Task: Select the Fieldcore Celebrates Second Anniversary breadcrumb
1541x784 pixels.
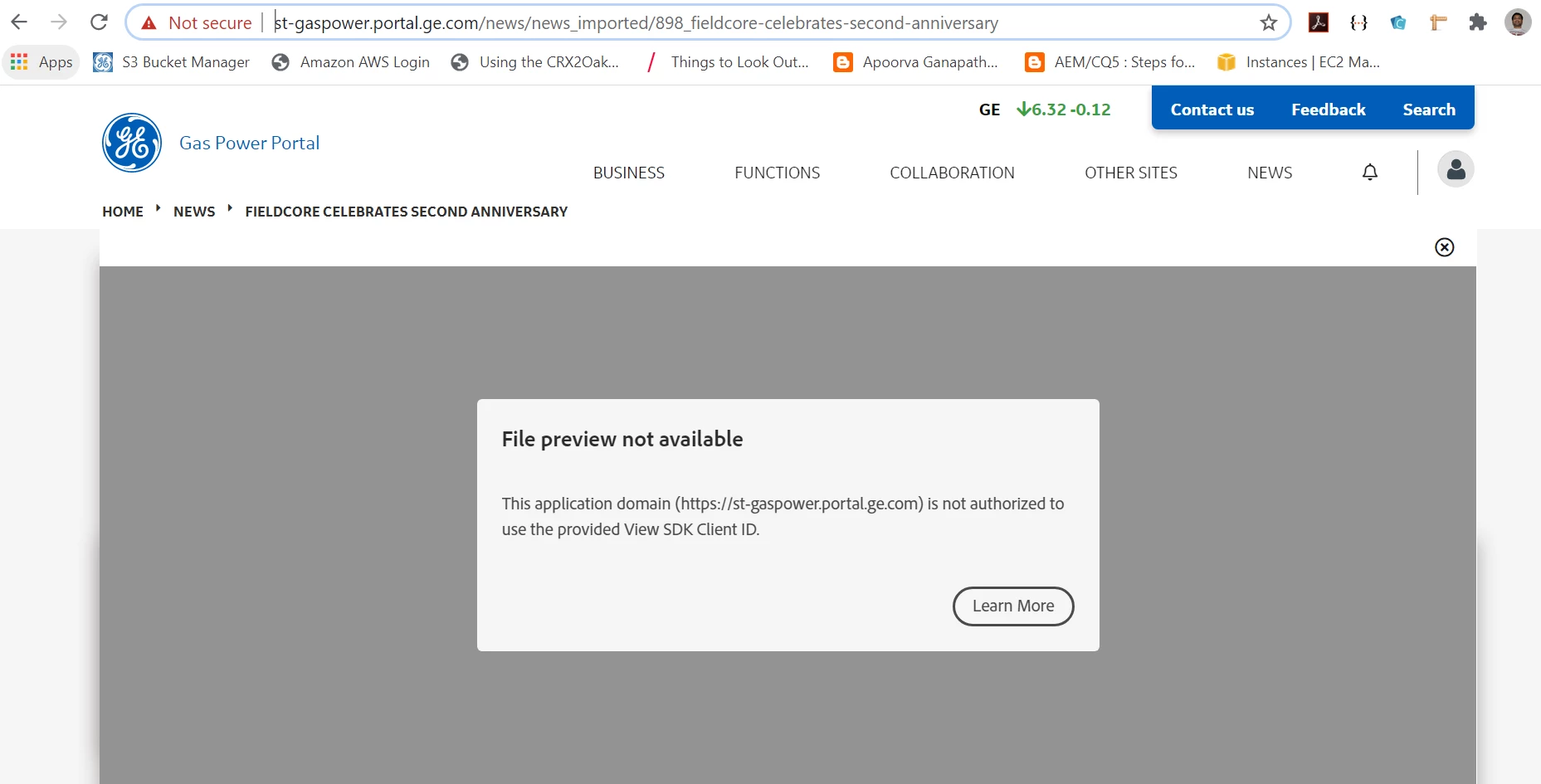Action: pyautogui.click(x=406, y=212)
